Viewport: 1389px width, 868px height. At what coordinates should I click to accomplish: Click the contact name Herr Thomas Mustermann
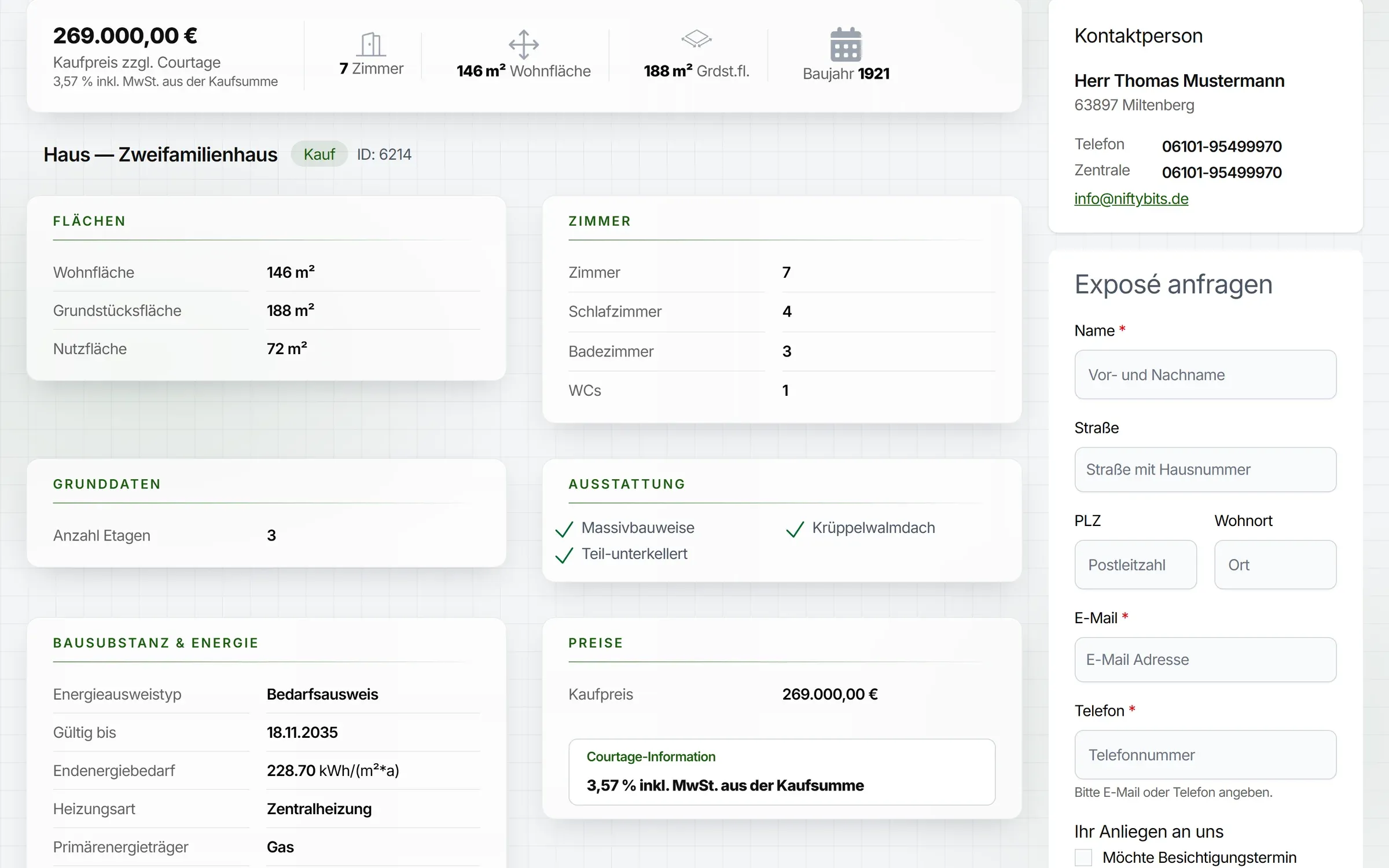[1179, 80]
